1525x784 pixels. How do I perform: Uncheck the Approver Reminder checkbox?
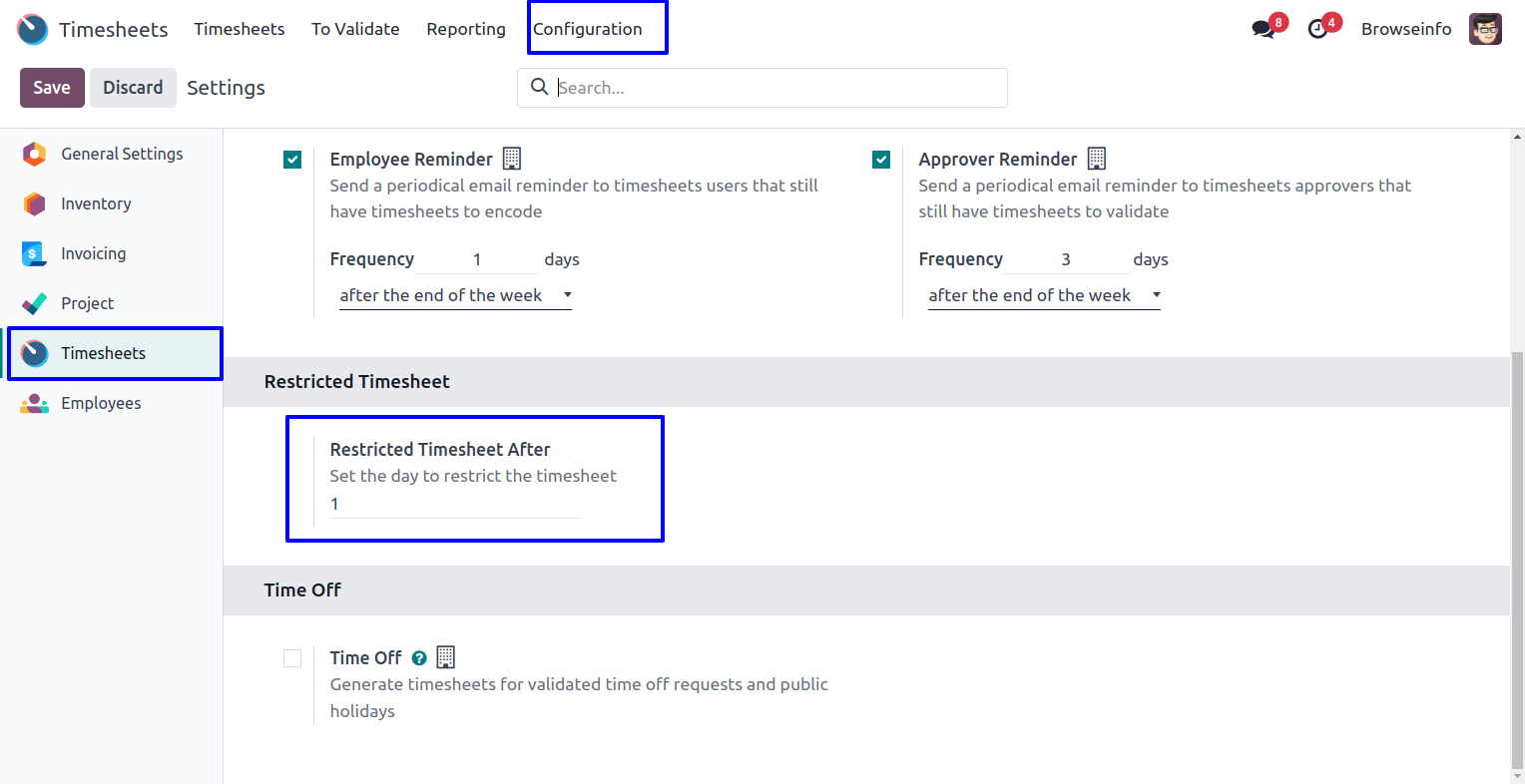[x=881, y=160]
